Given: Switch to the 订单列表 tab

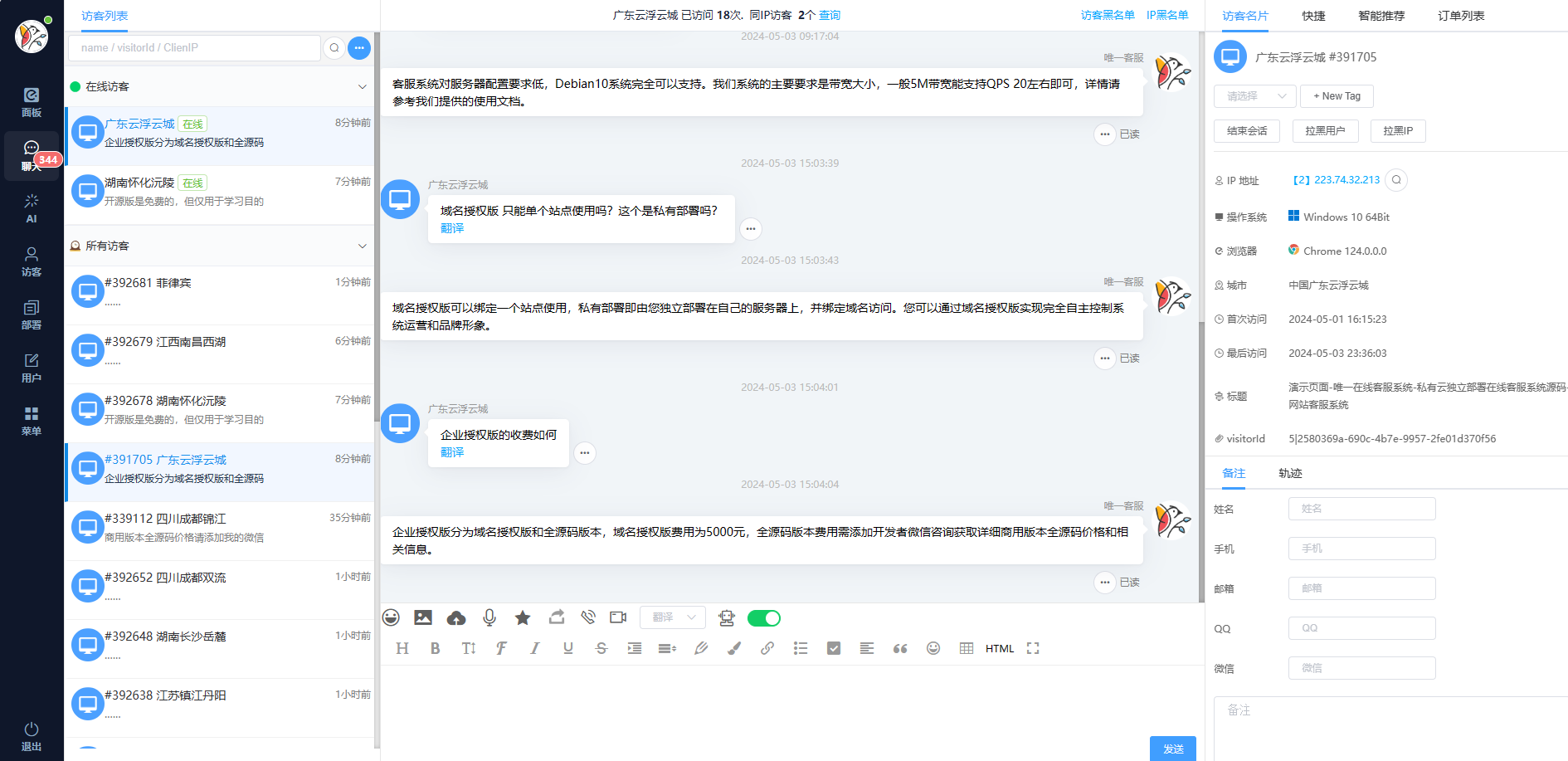Looking at the screenshot, I should [x=1461, y=16].
